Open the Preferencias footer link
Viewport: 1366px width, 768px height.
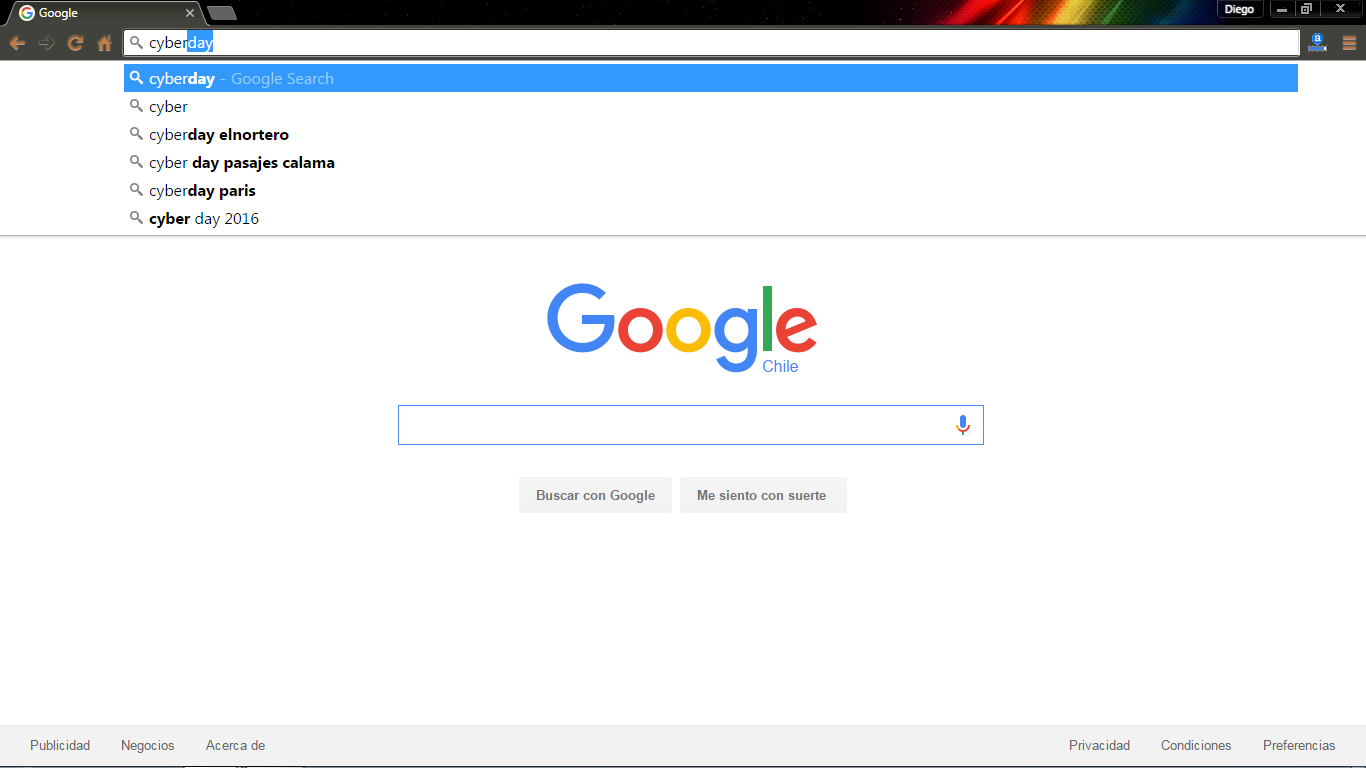click(x=1299, y=745)
